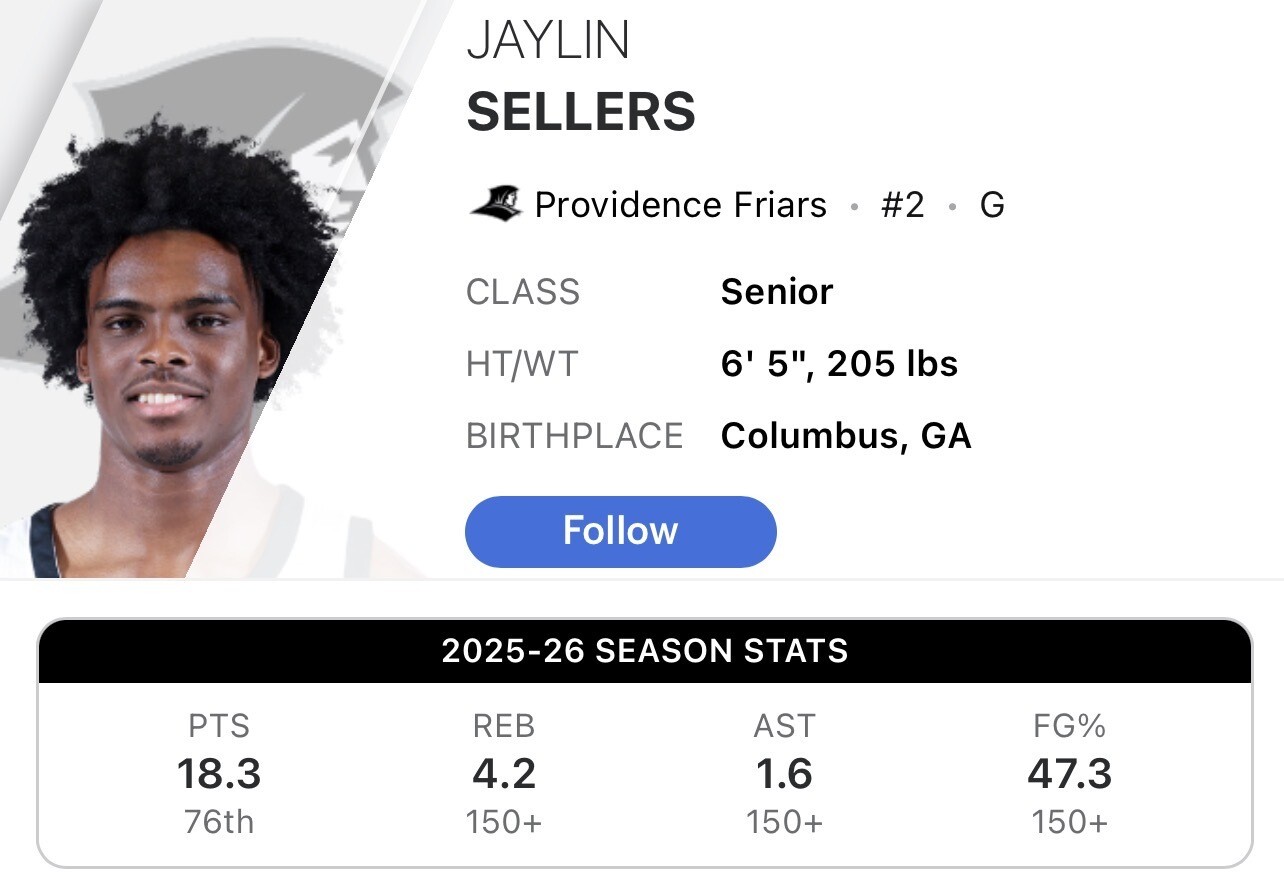Click the PTS 18.3 stat value
The height and width of the screenshot is (895, 1284).
pos(219,774)
